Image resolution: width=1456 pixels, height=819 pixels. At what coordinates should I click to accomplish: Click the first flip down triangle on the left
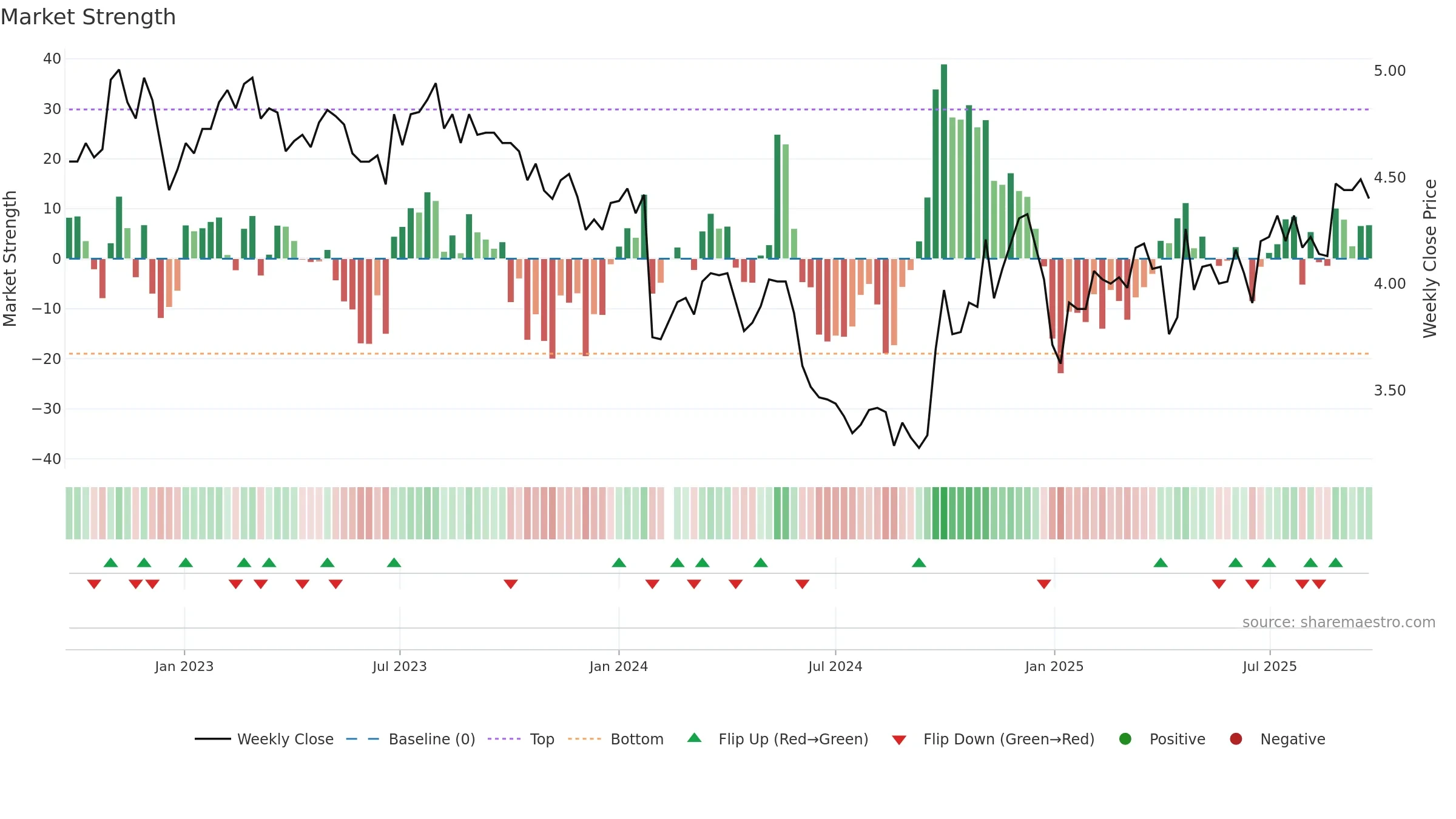point(94,584)
